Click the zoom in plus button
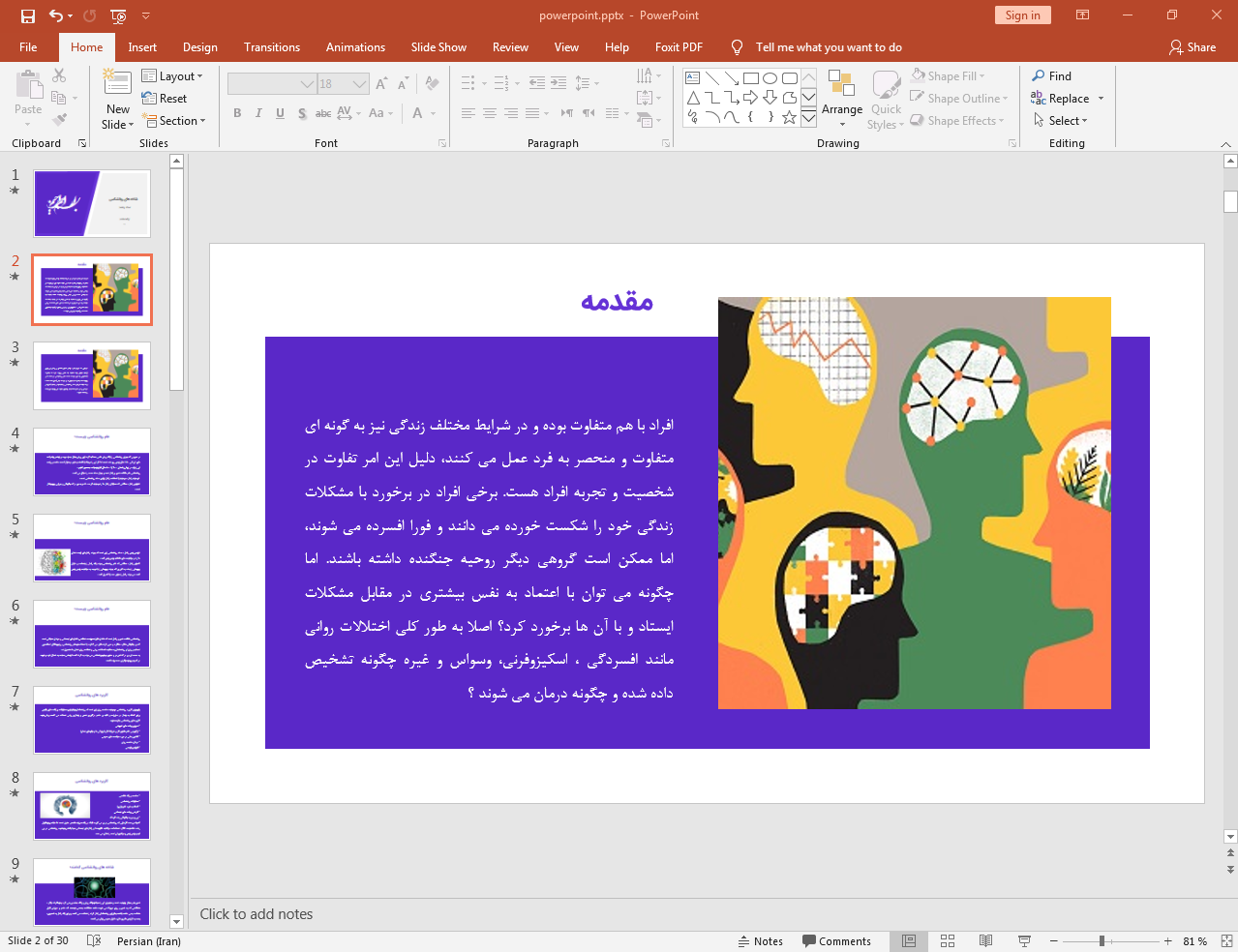 1168,940
